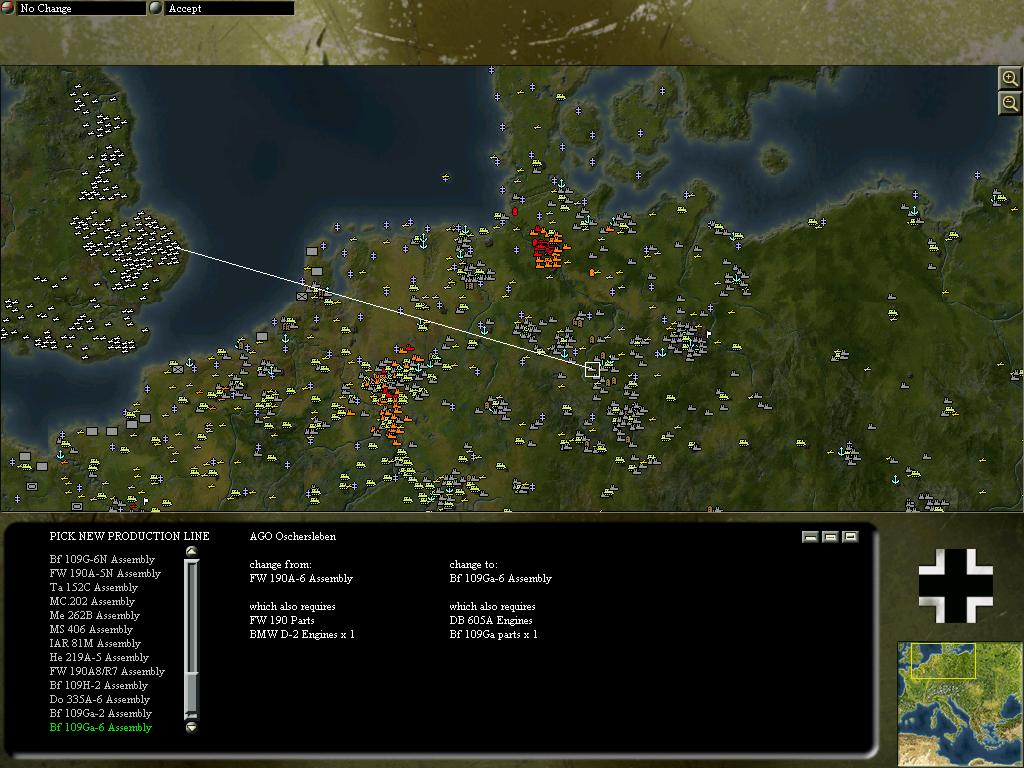Click the Balkenkreuz cross emblem

955,586
